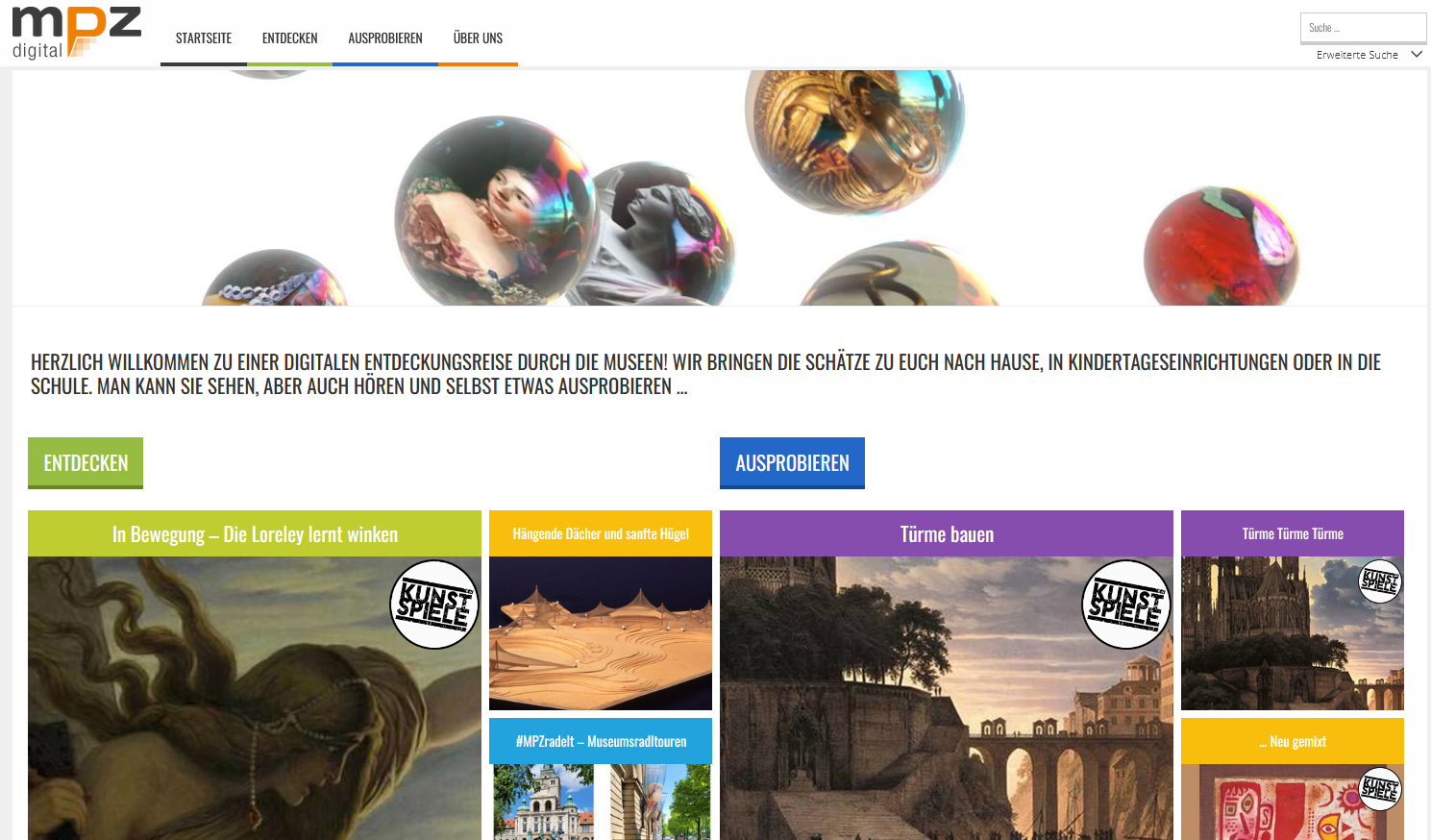Go to Ausprobieren in top navigation
The width and height of the screenshot is (1431, 840).
coord(385,38)
